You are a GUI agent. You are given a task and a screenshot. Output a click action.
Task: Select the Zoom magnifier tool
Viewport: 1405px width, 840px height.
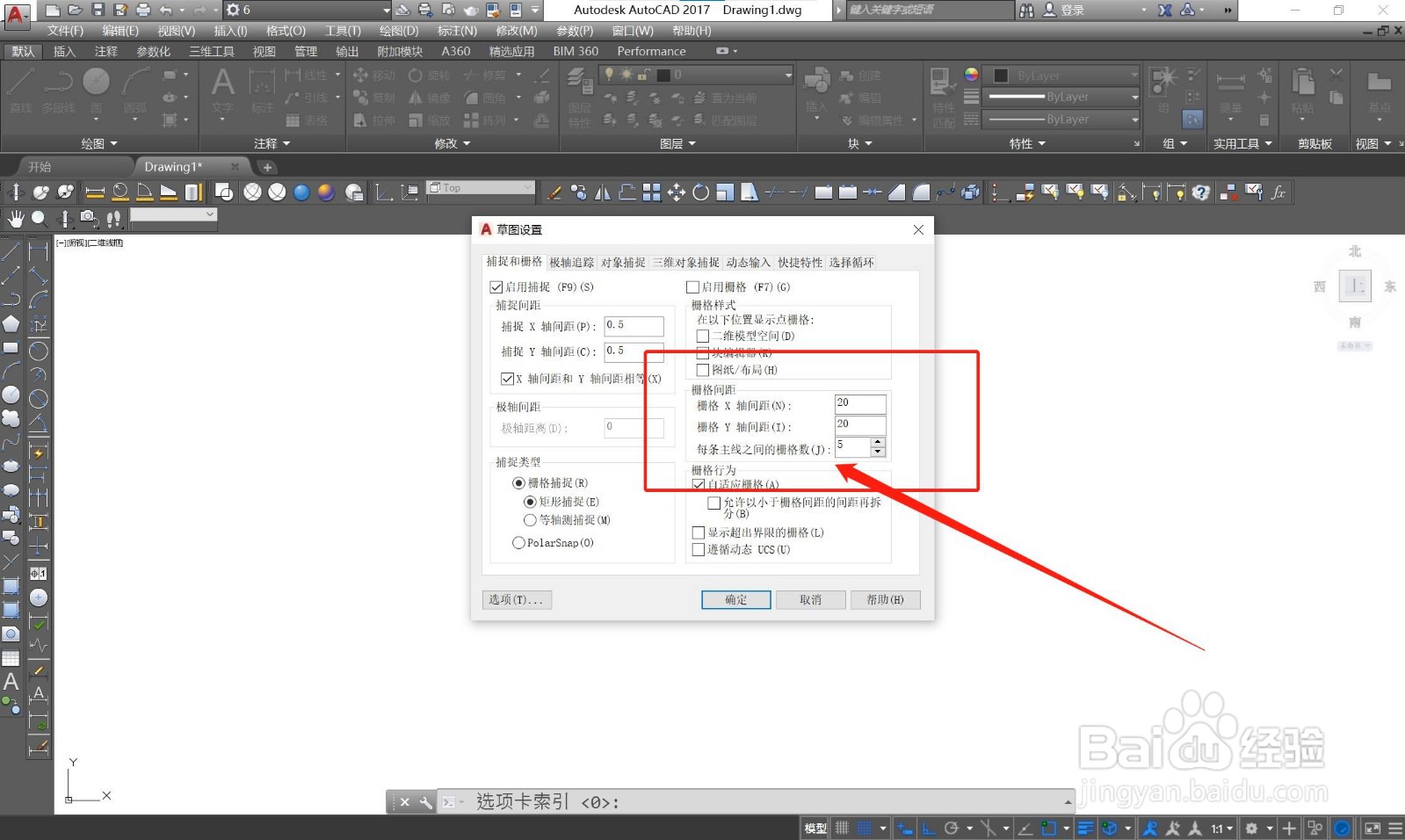click(40, 218)
